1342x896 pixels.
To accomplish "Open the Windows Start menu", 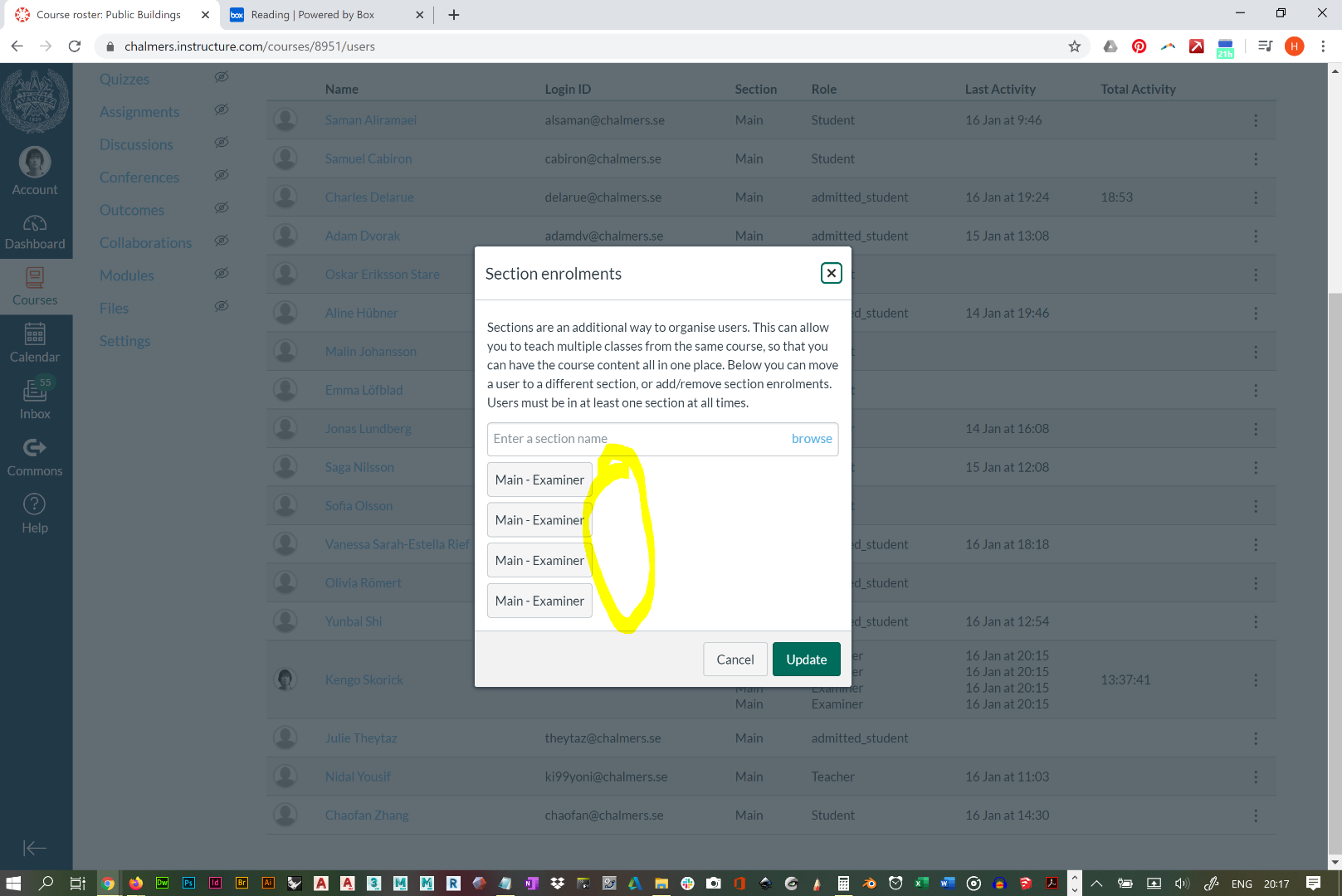I will point(14,884).
